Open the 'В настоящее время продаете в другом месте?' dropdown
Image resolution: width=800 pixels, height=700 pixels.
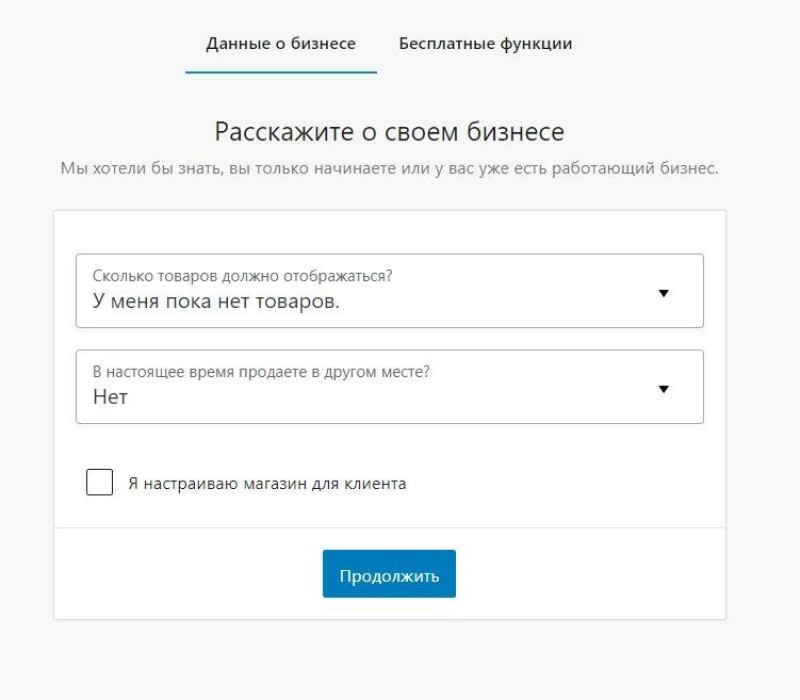tap(390, 387)
